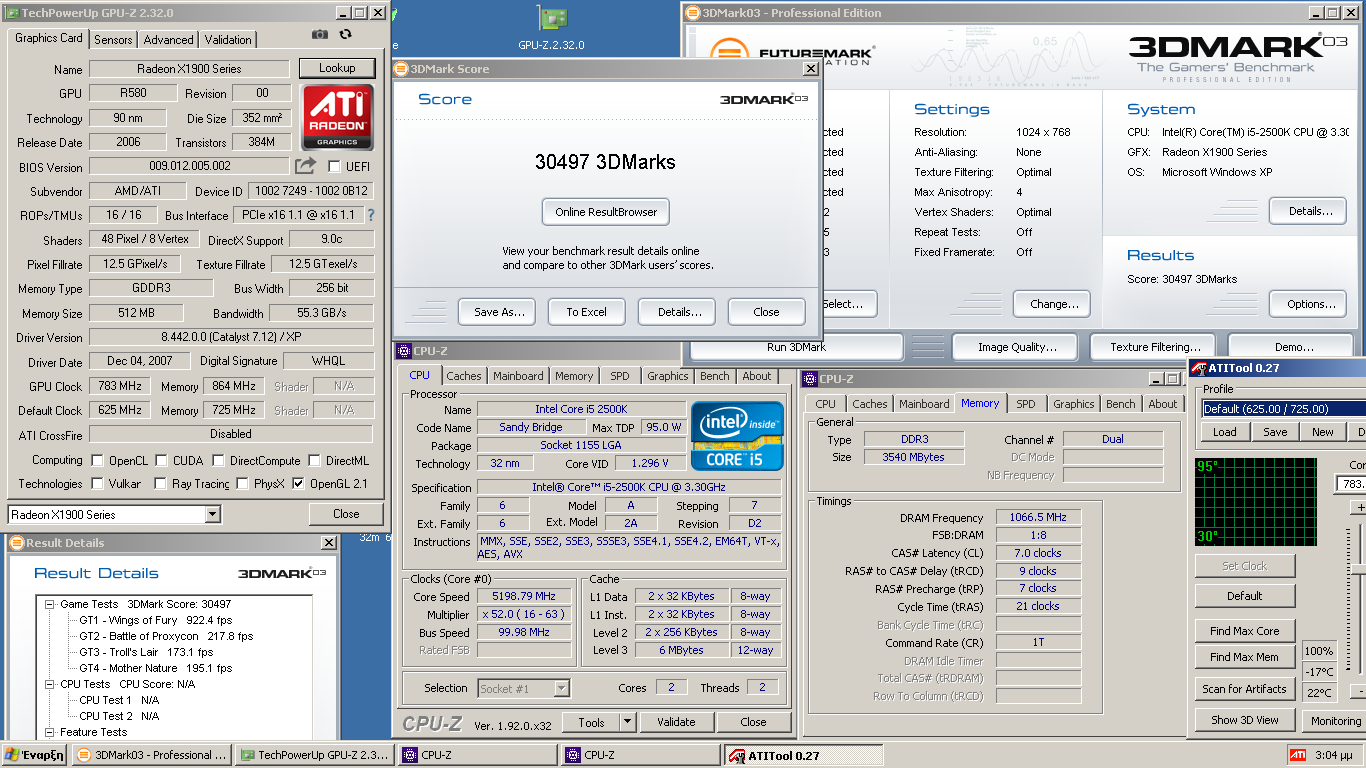Image resolution: width=1366 pixels, height=768 pixels.
Task: Toggle the Vulkan checkbox
Action: pyautogui.click(x=98, y=484)
